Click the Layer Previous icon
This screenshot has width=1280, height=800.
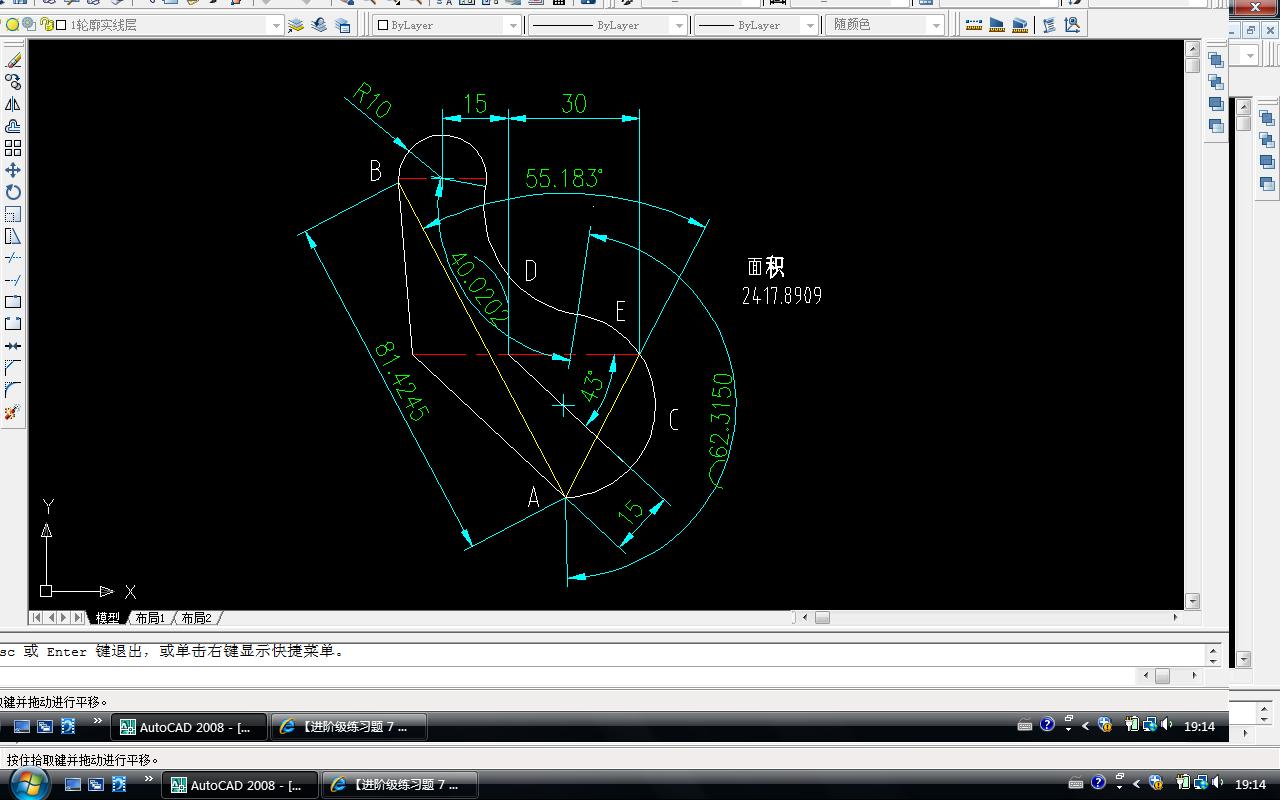pyautogui.click(x=320, y=25)
